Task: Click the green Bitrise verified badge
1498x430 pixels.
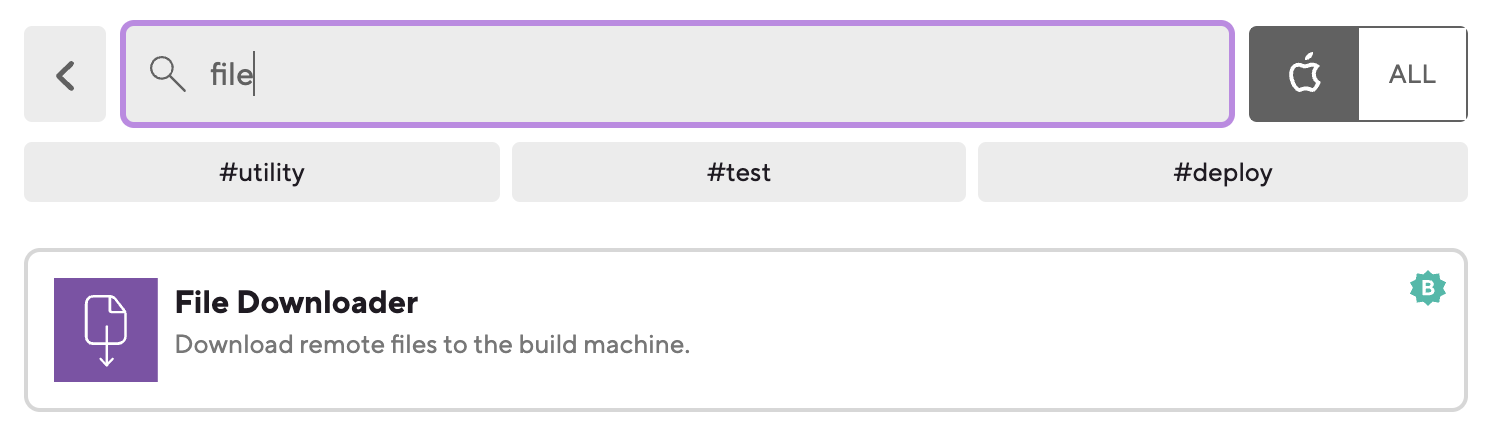Action: (1428, 289)
